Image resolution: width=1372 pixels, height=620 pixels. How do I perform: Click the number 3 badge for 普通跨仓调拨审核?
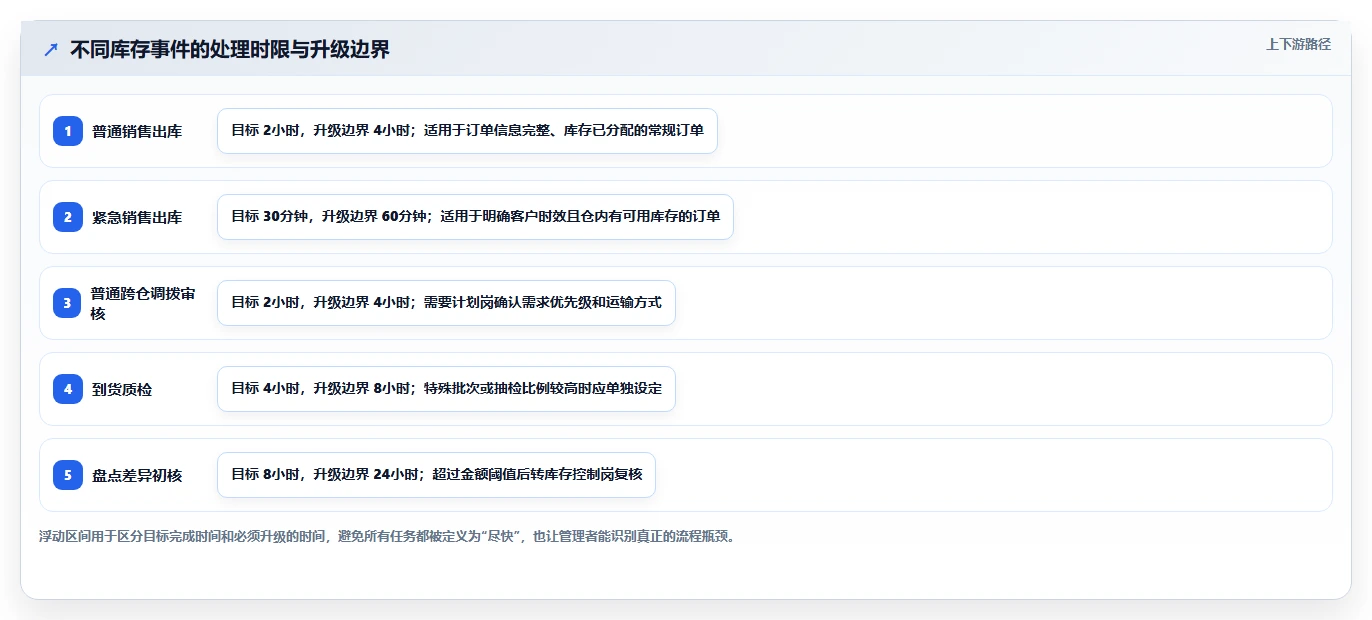68,303
